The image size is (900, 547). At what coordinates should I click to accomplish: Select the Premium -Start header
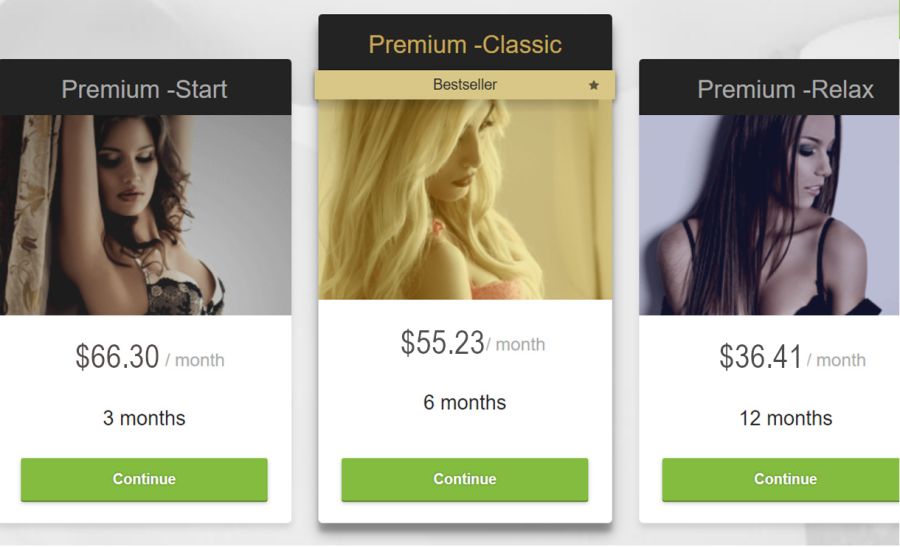pos(145,89)
